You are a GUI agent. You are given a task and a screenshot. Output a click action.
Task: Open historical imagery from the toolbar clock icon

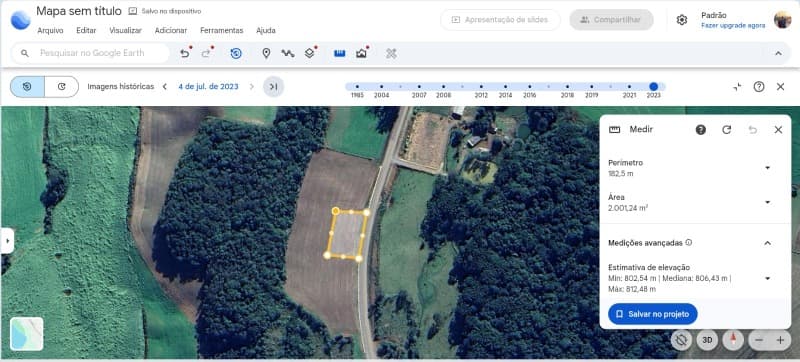[236, 53]
